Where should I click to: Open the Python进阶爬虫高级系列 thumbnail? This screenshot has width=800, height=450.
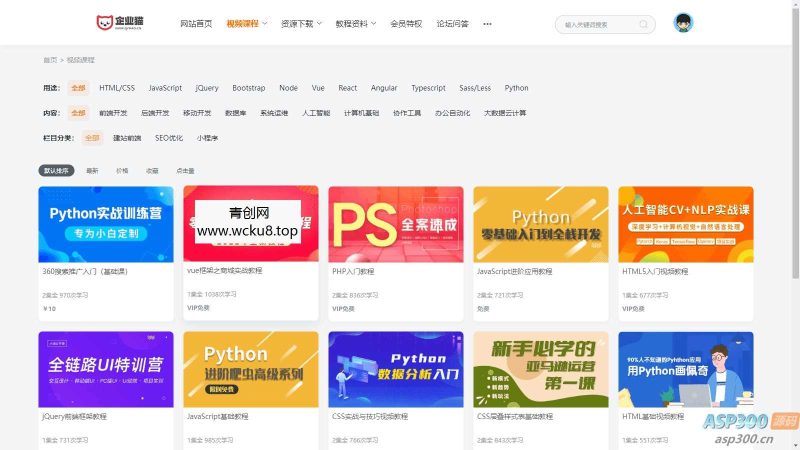[x=251, y=369]
